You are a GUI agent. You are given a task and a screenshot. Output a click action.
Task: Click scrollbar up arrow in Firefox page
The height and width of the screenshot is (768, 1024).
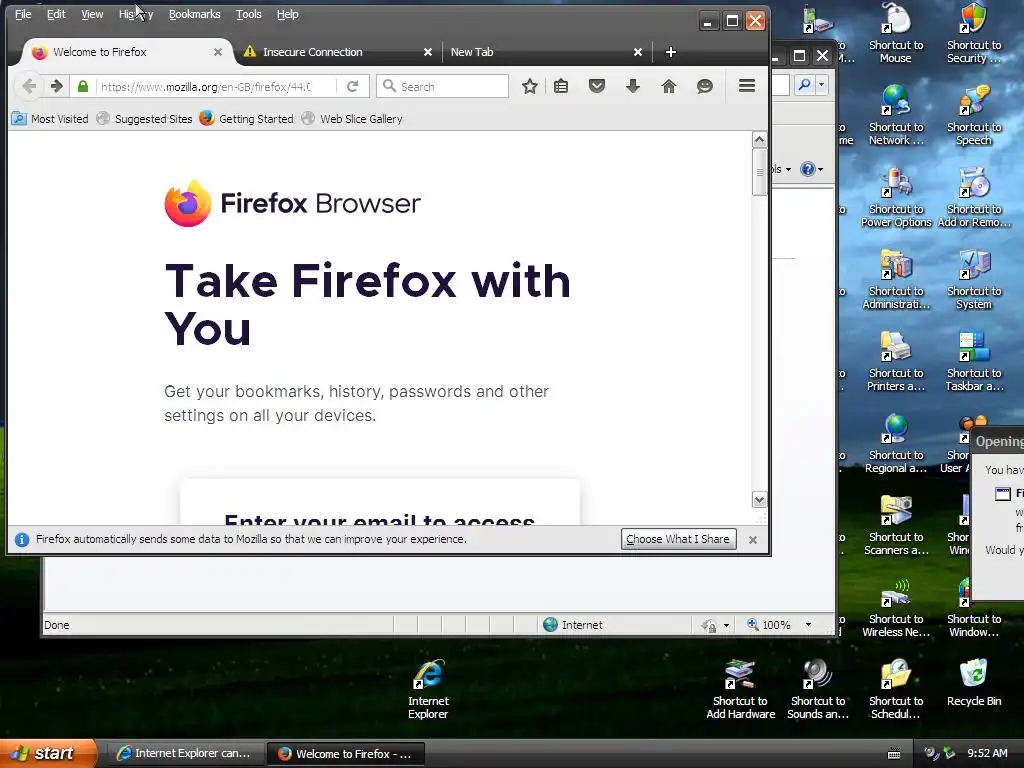pos(759,139)
